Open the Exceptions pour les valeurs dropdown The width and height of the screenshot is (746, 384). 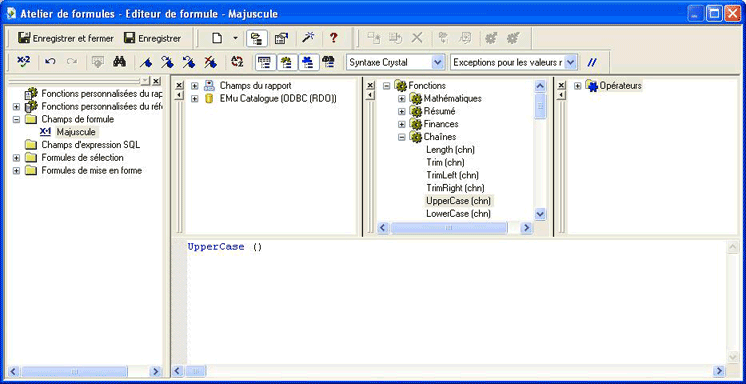click(571, 62)
